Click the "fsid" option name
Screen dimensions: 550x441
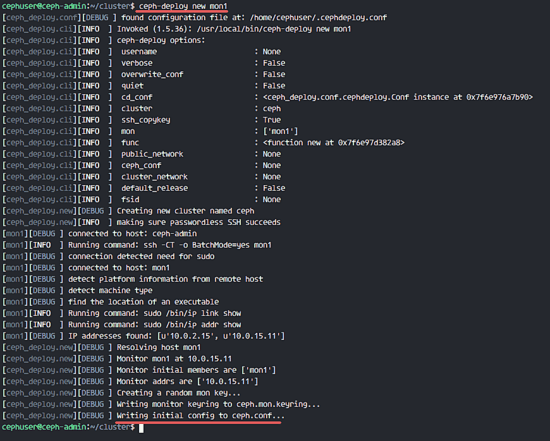click(130, 199)
